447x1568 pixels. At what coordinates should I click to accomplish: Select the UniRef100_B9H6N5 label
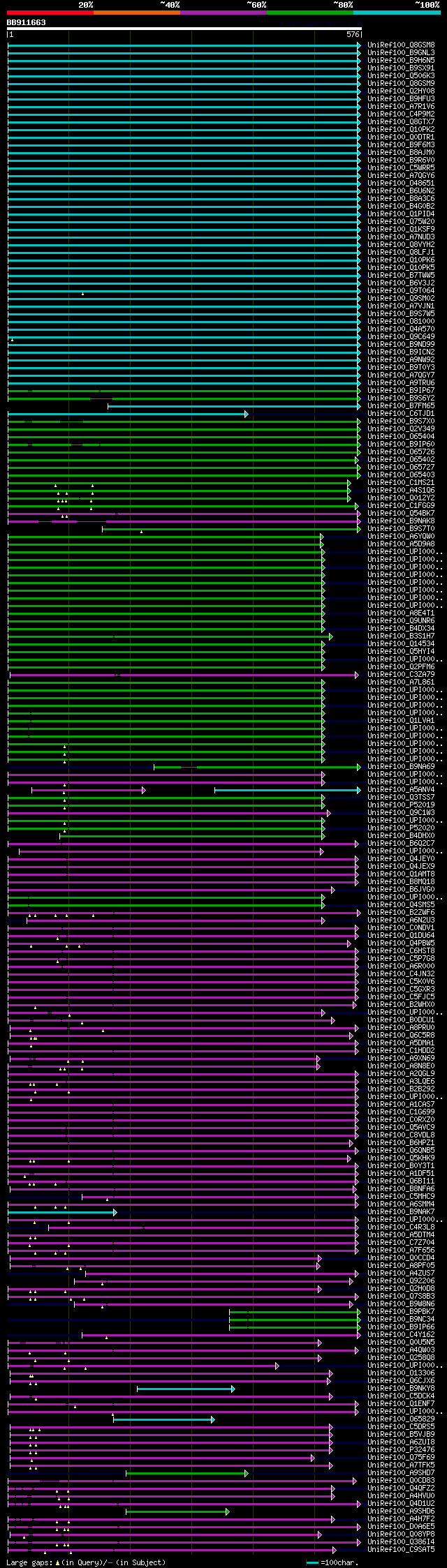401,60
